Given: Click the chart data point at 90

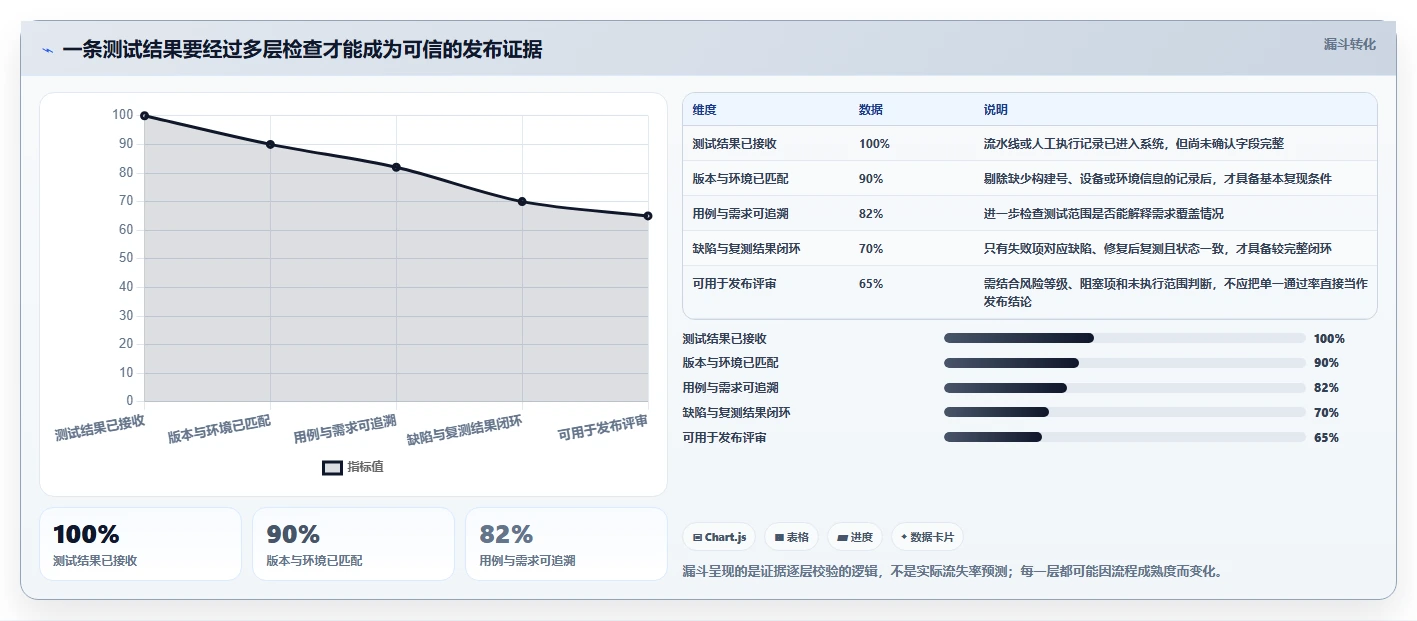Looking at the screenshot, I should [x=270, y=144].
